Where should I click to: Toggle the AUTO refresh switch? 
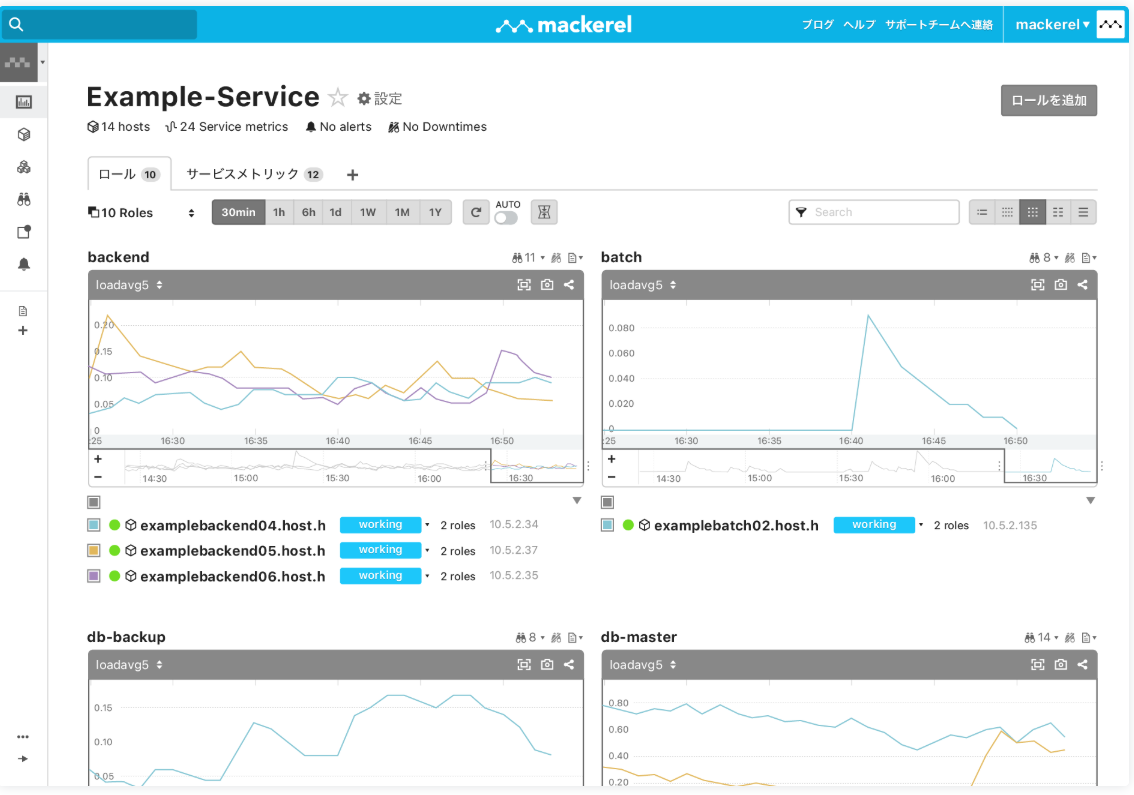[506, 218]
